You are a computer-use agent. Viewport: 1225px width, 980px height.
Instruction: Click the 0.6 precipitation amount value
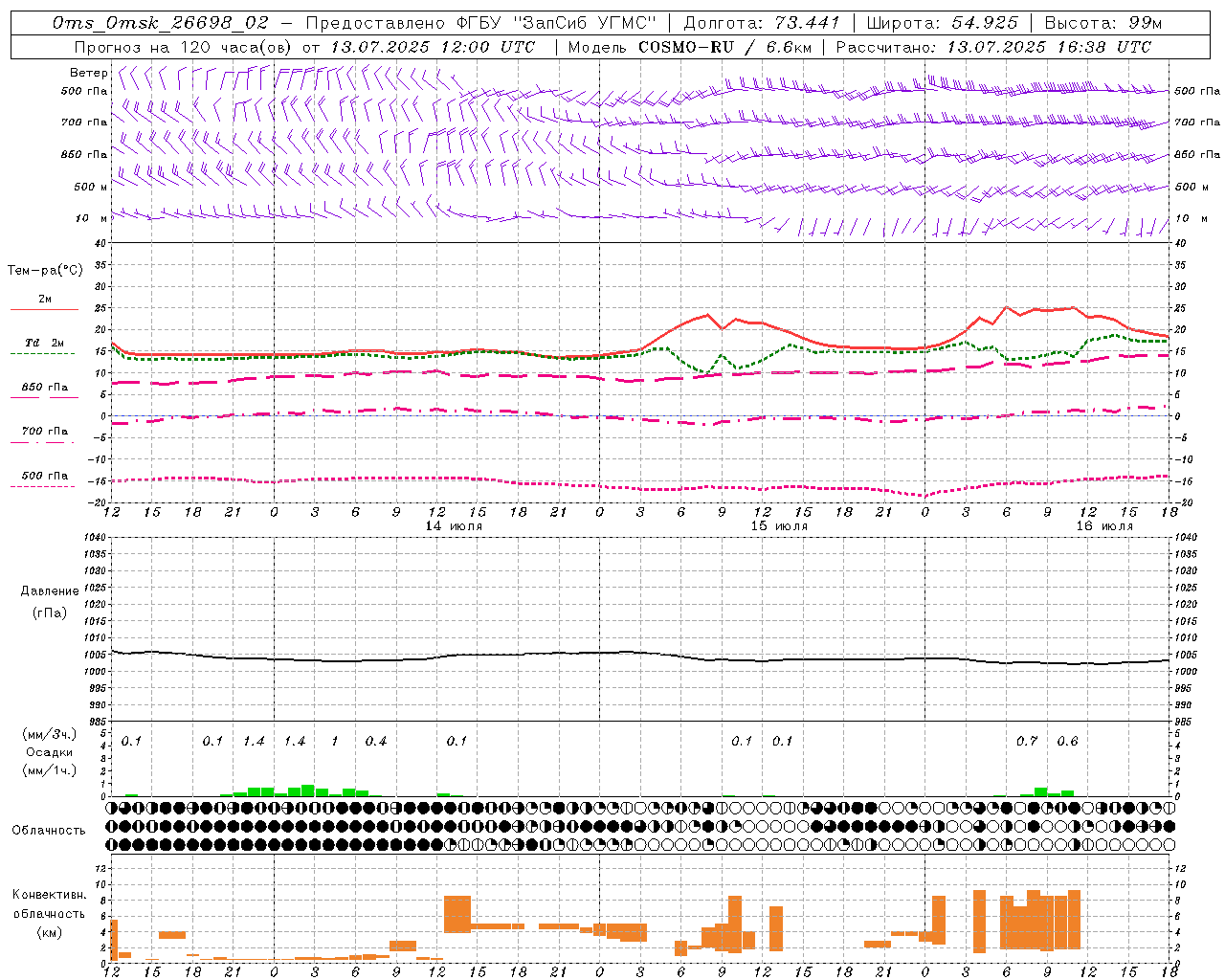[x=1067, y=742]
